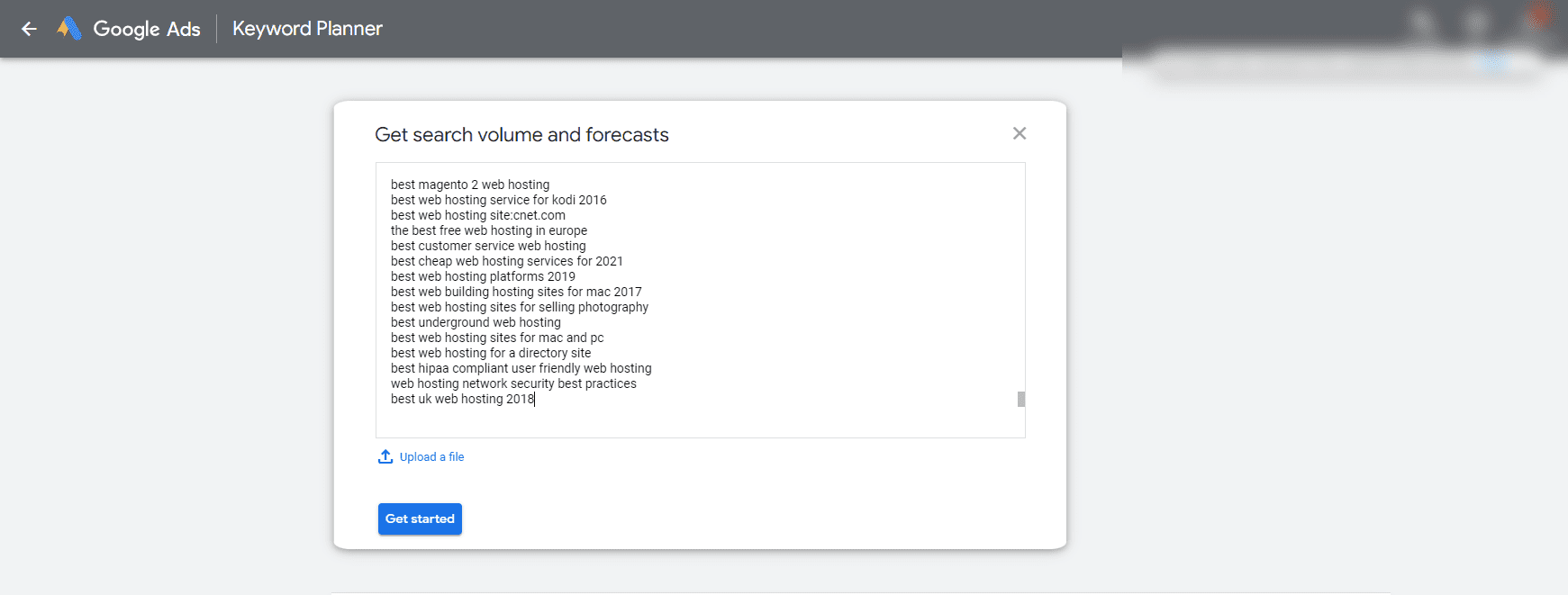Close the search volume and forecasts dialog
Viewport: 1568px width, 595px height.
click(1020, 133)
